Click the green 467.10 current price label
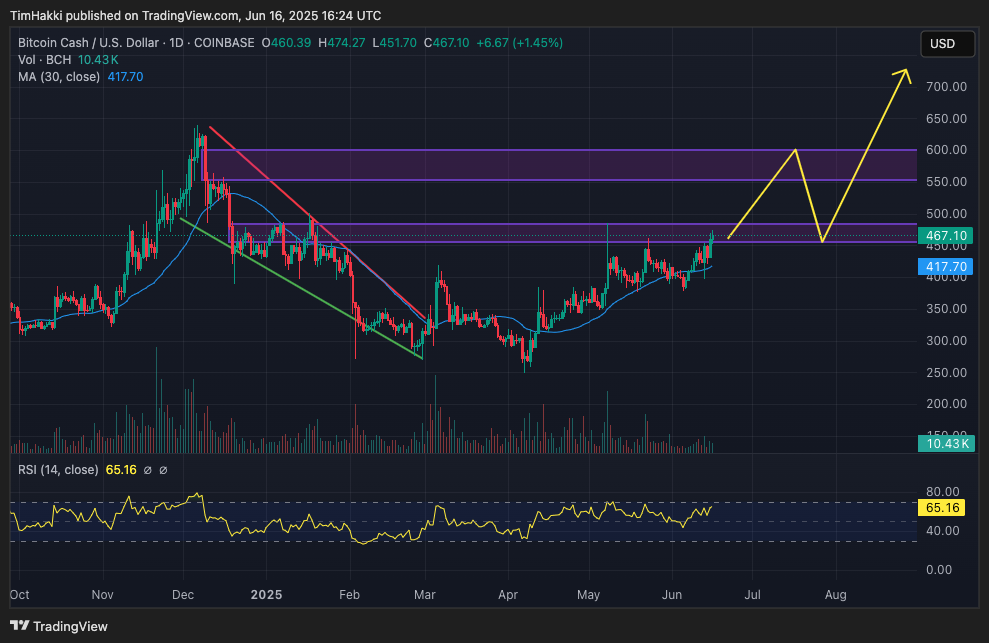Image resolution: width=989 pixels, height=643 pixels. [946, 235]
